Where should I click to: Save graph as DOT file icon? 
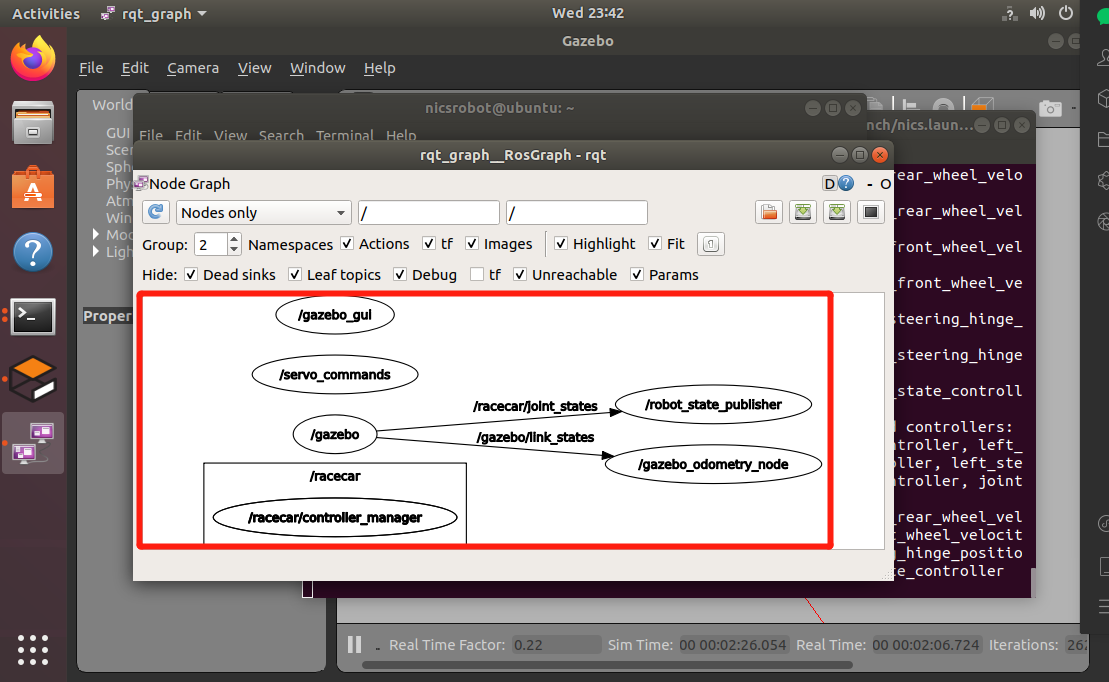(x=803, y=212)
